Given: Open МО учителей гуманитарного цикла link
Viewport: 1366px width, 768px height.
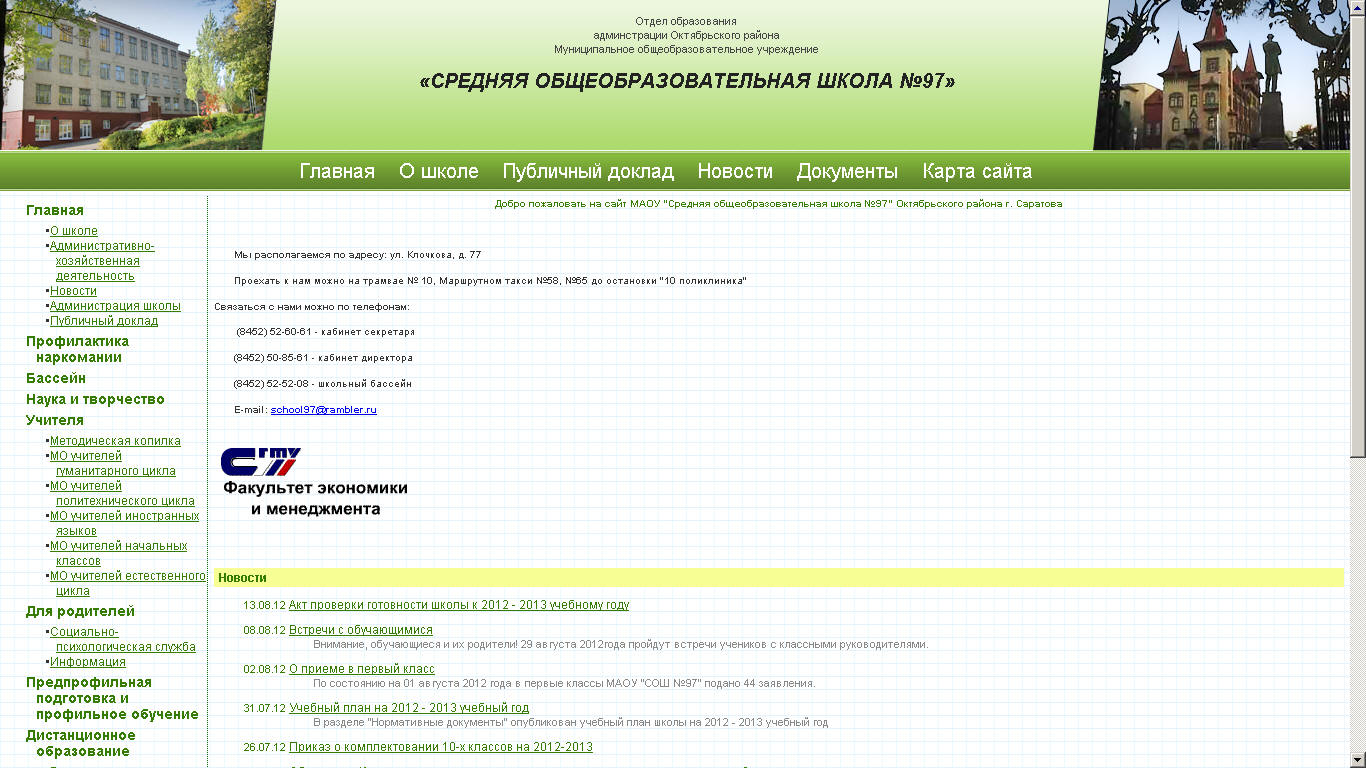Looking at the screenshot, I should click(x=113, y=463).
